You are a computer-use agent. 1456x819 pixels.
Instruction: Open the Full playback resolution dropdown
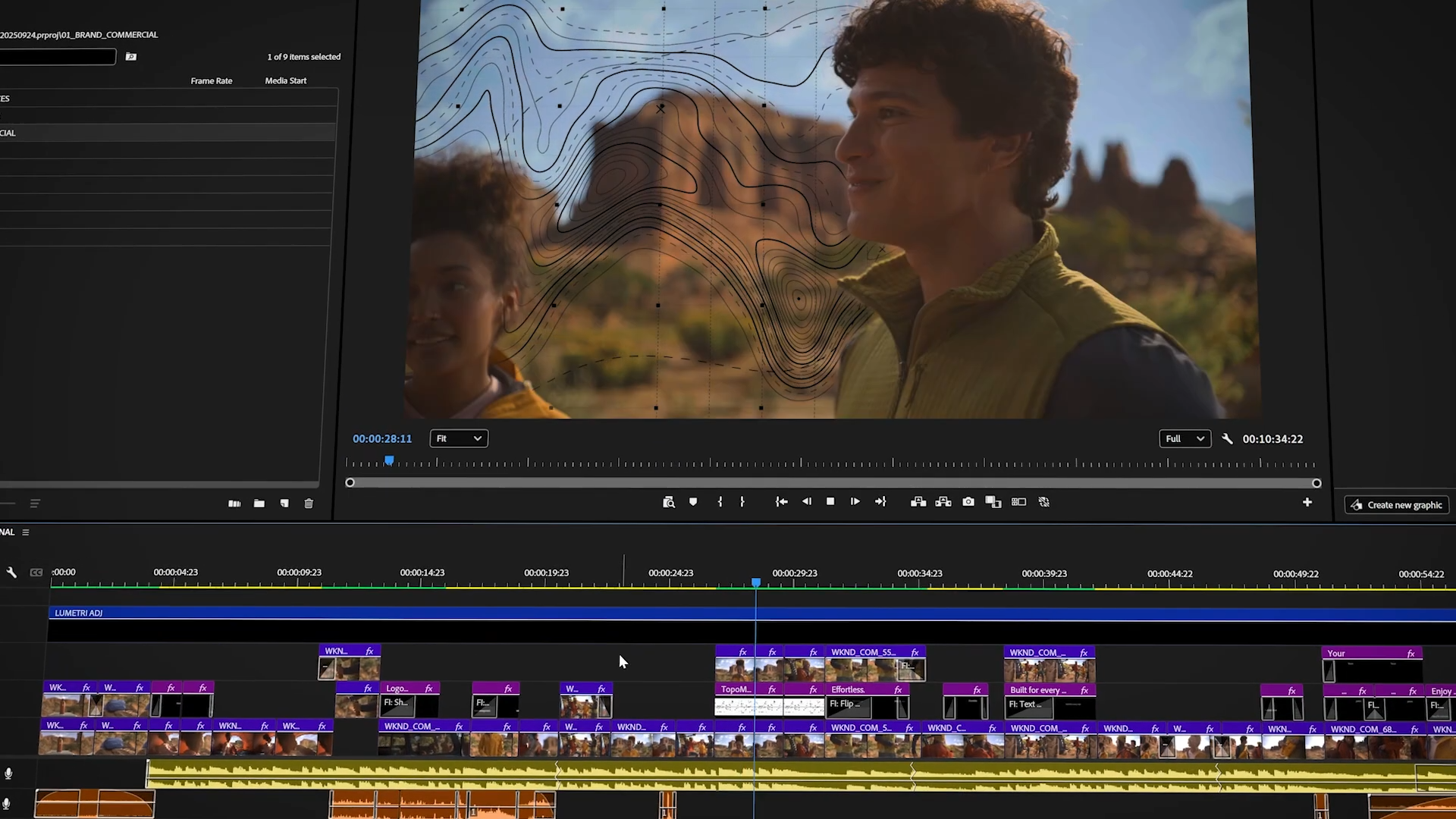coord(1185,439)
